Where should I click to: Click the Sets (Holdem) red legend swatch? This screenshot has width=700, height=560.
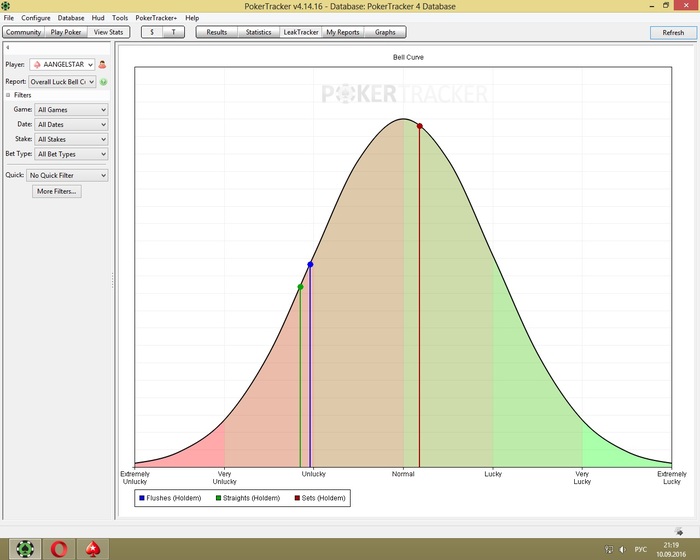297,498
